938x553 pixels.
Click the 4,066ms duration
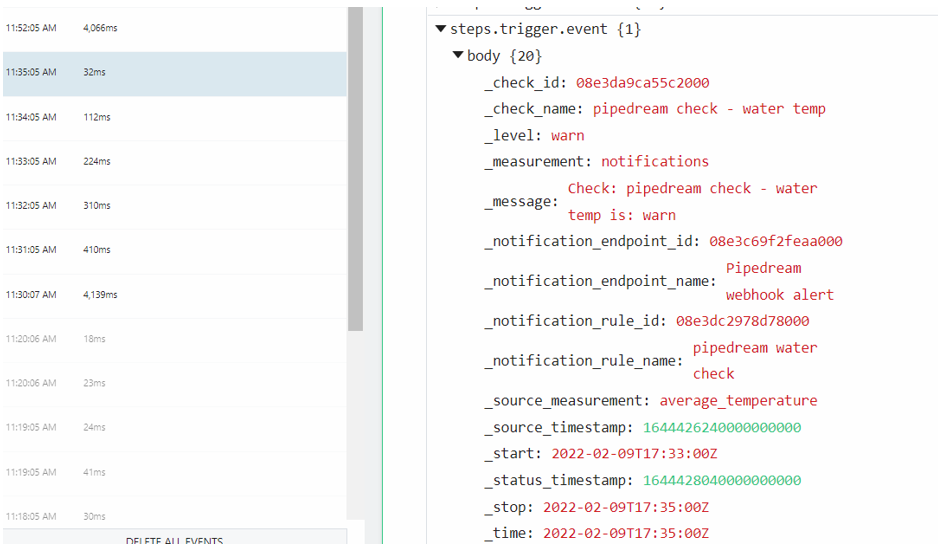point(100,28)
